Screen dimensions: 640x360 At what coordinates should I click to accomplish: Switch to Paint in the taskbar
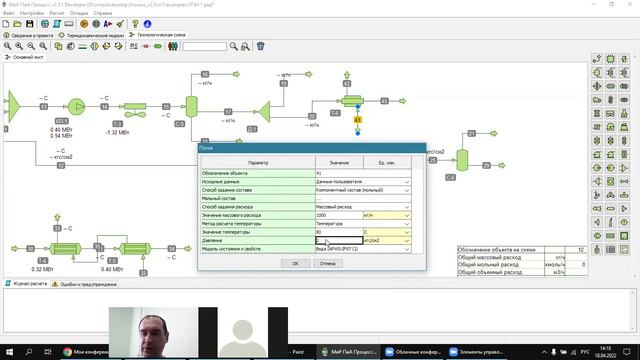(297, 352)
